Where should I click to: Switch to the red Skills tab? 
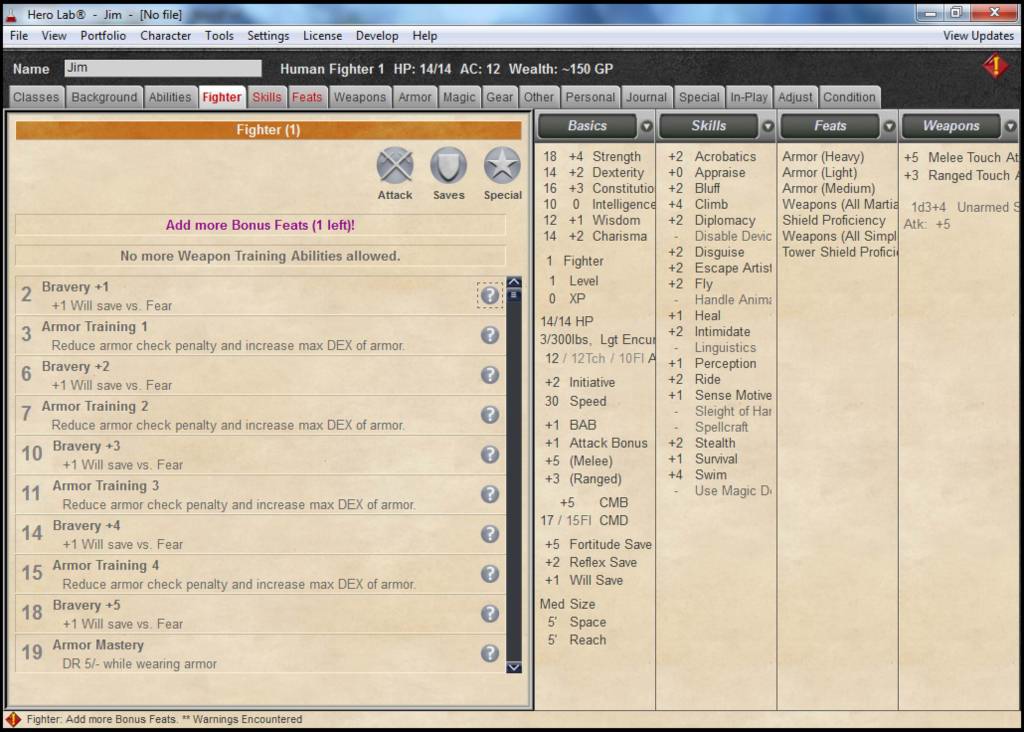[x=266, y=97]
